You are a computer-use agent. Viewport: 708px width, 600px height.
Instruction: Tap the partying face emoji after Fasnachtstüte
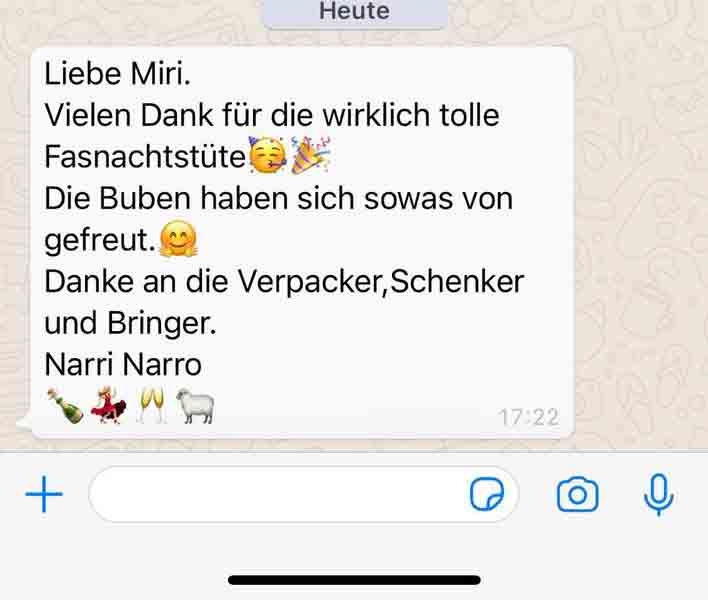268,156
